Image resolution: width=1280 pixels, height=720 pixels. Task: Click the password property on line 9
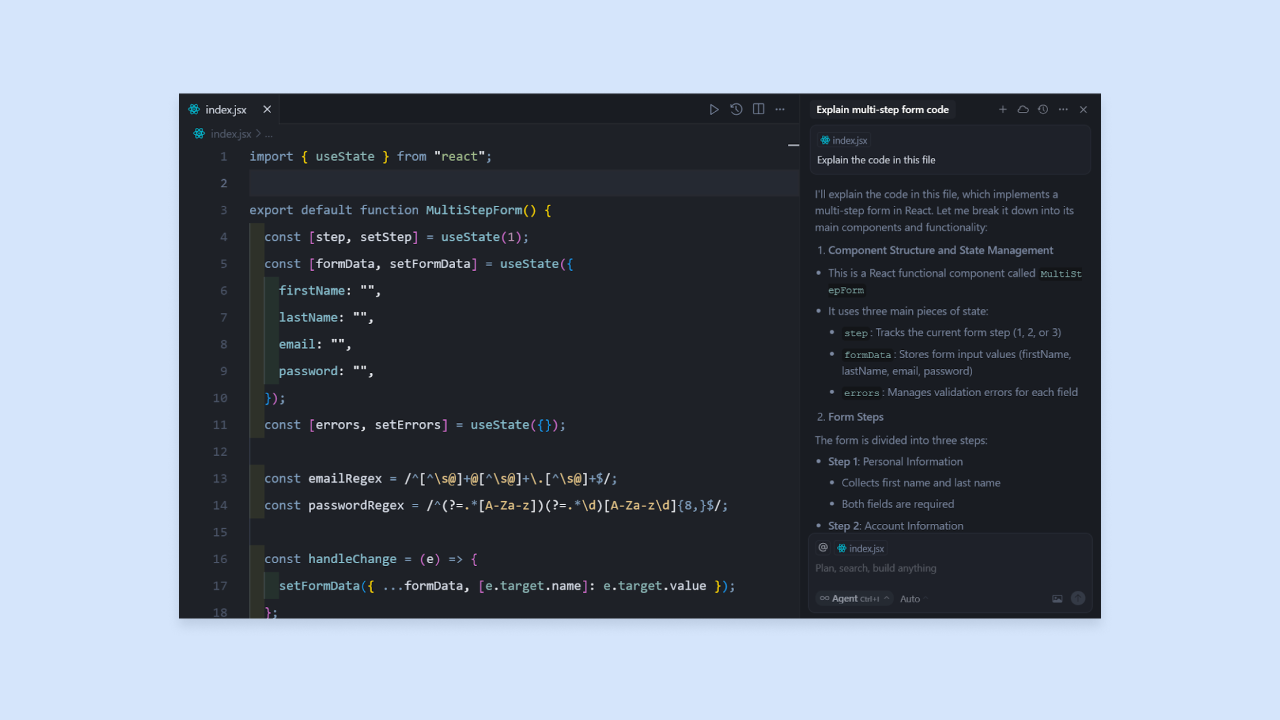pos(308,371)
